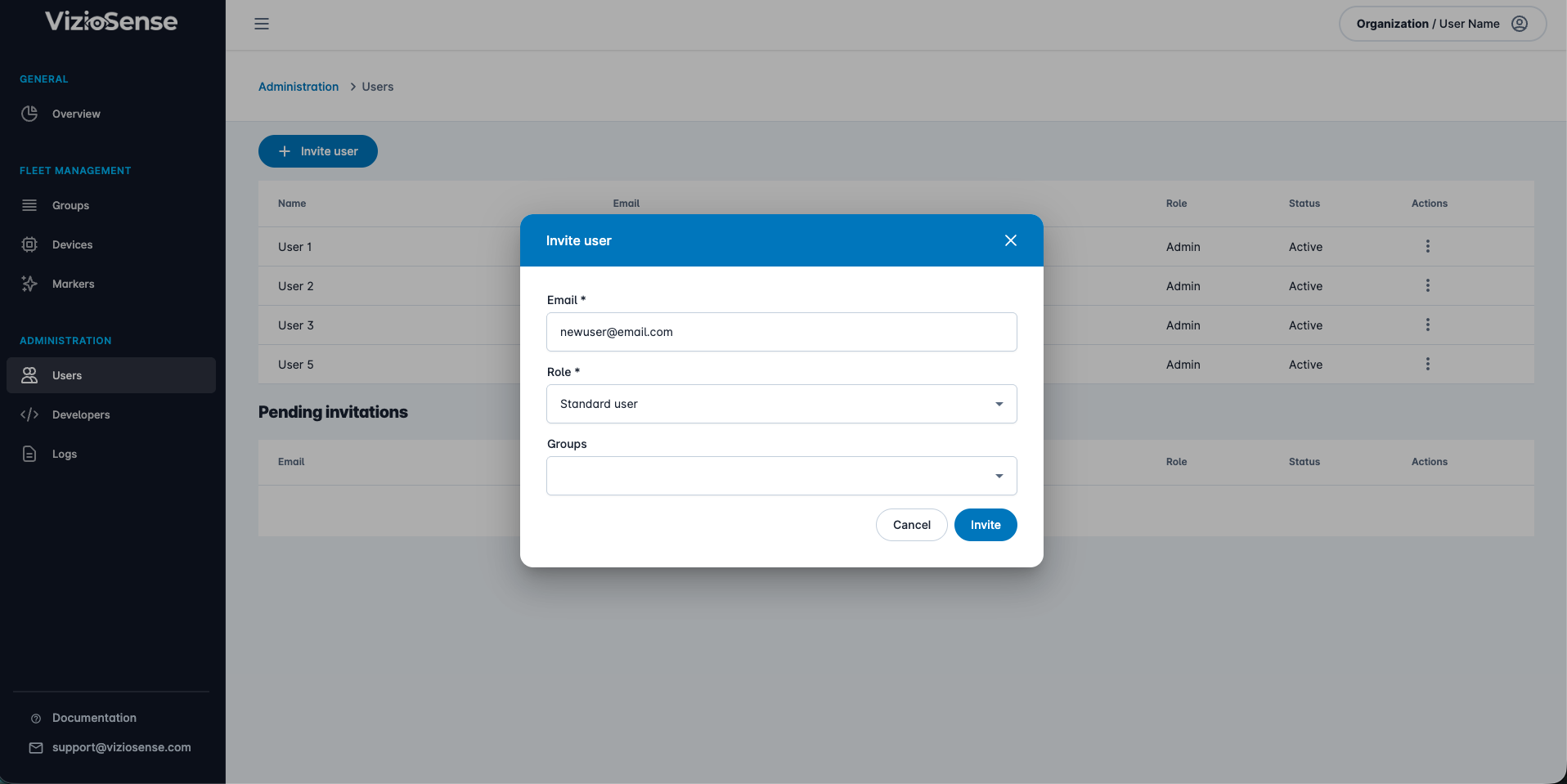Viewport: 1567px width, 784px height.
Task: Click the Pending invitations heading
Action: coord(333,412)
